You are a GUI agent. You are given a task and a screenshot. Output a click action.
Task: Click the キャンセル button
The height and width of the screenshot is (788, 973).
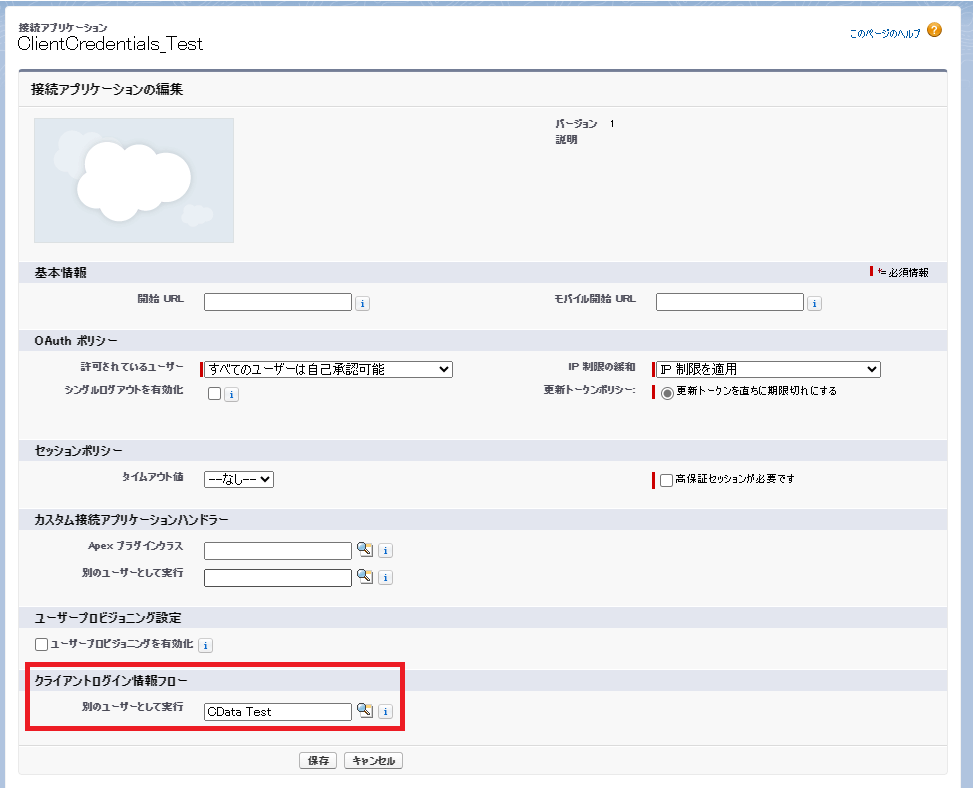(x=372, y=760)
